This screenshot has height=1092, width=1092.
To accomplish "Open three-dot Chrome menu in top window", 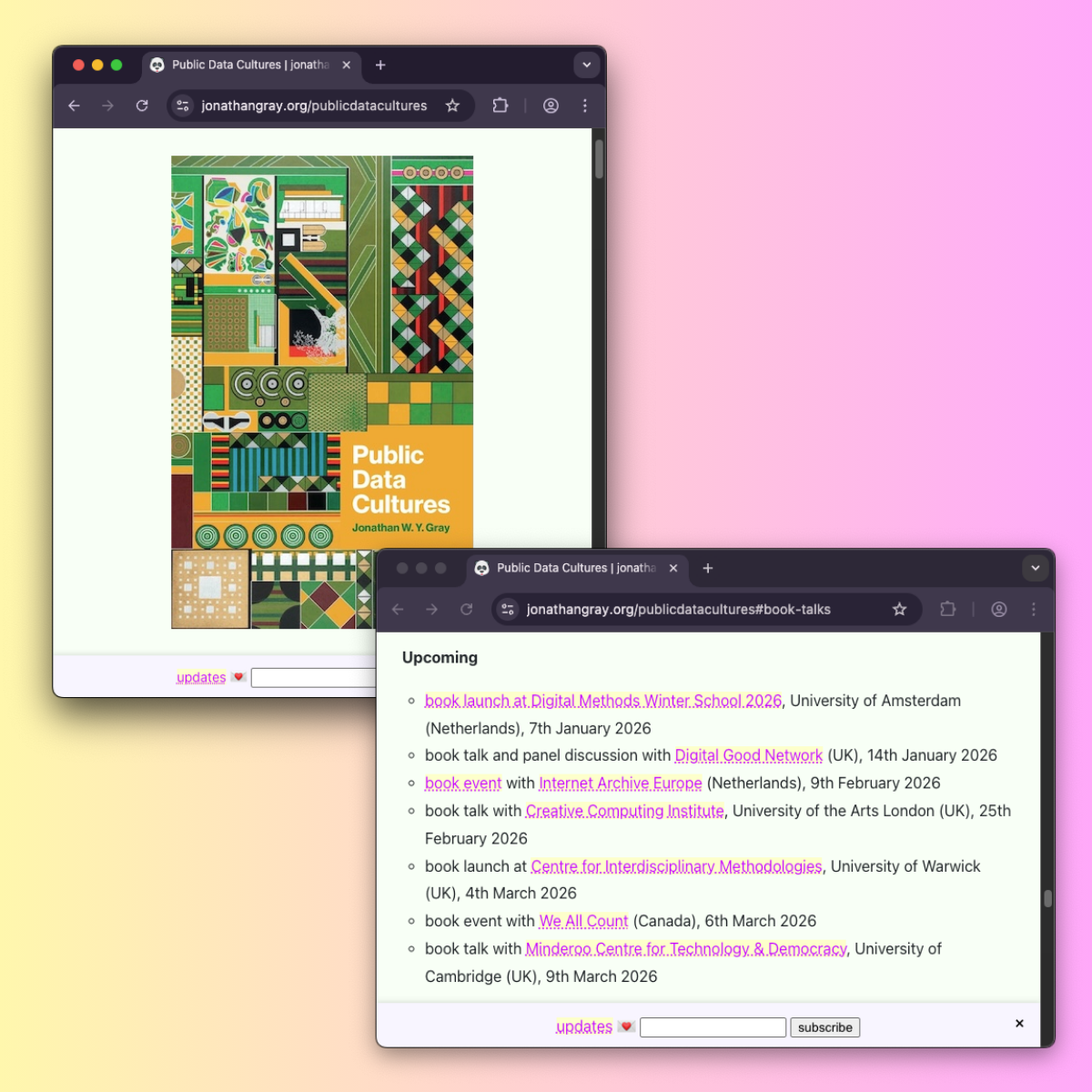I will tap(585, 106).
